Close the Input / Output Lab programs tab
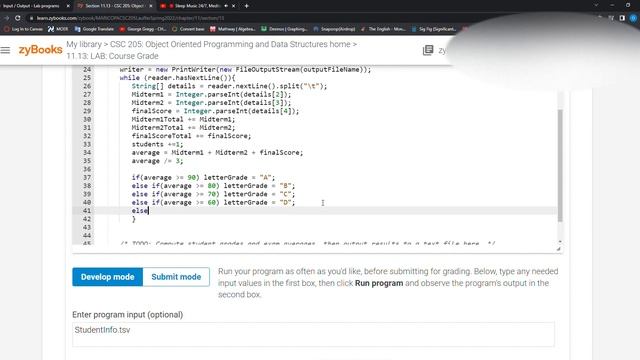The width and height of the screenshot is (640, 360). (68, 6)
